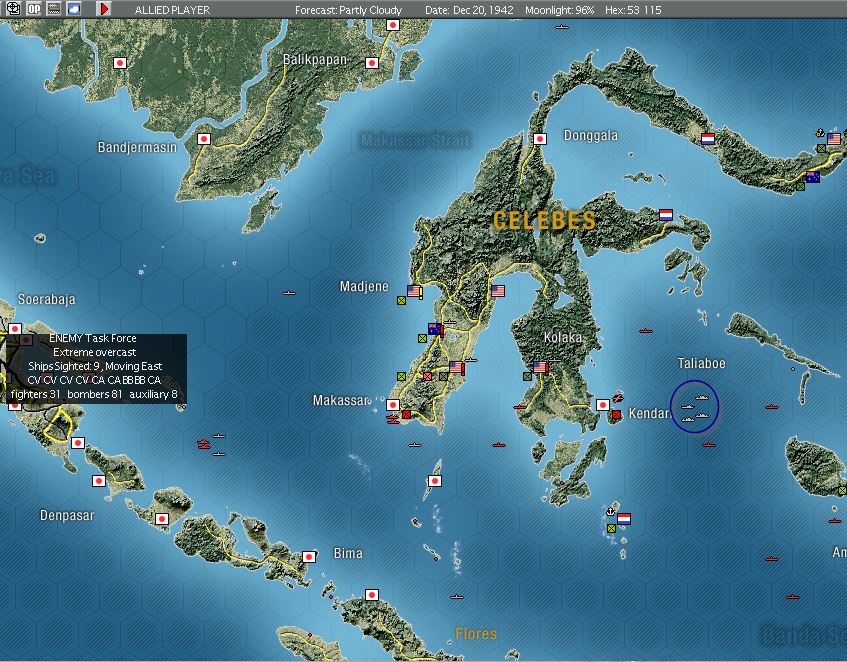Viewport: 847px width, 662px height.
Task: Click the Balikpapan city label
Action: [x=315, y=59]
